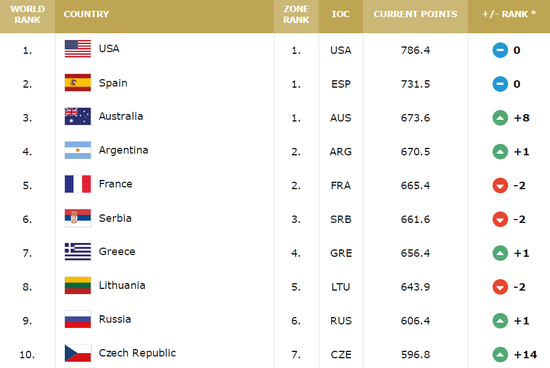Click the France flag icon
This screenshot has width=550, height=368.
78,184
